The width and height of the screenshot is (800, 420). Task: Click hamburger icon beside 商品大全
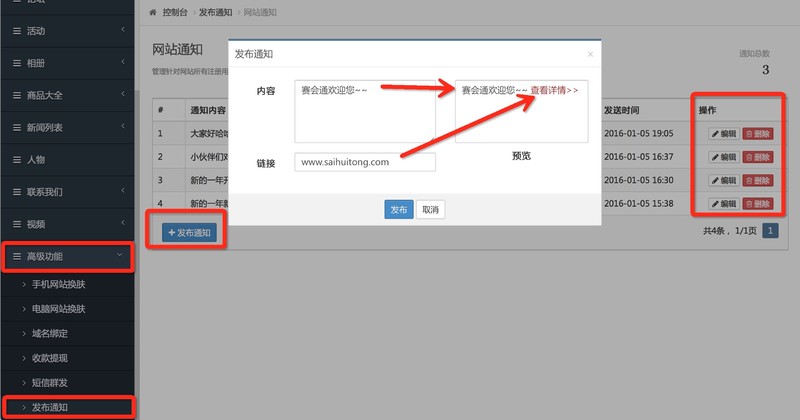click(17, 95)
